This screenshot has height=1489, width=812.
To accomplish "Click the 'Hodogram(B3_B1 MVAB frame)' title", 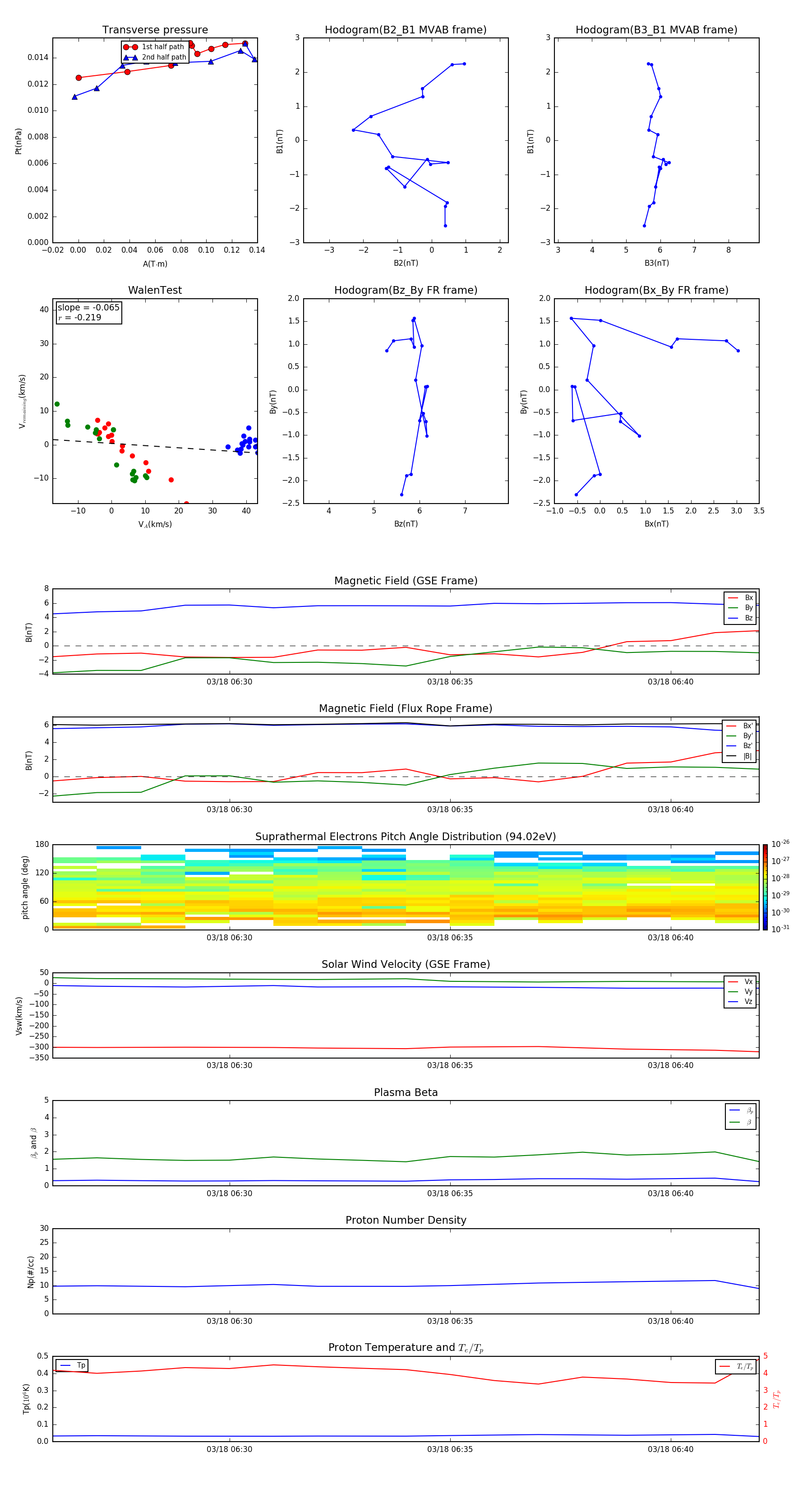I will 656,30.
